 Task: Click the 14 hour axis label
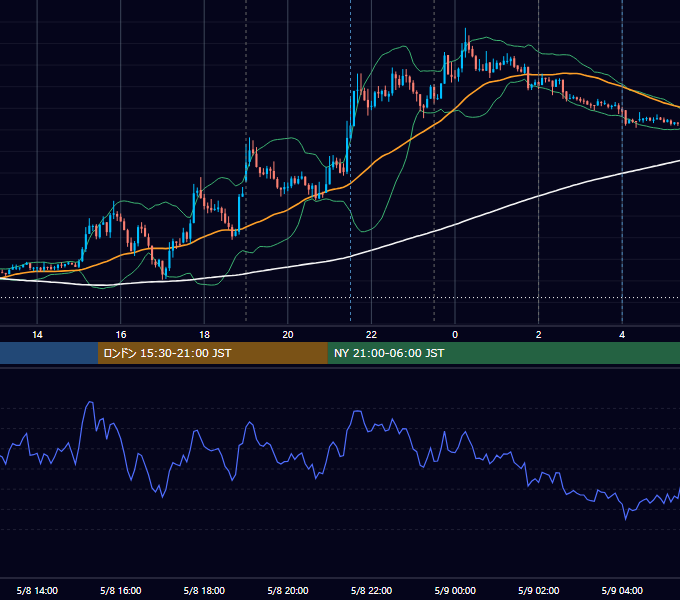click(x=37, y=335)
